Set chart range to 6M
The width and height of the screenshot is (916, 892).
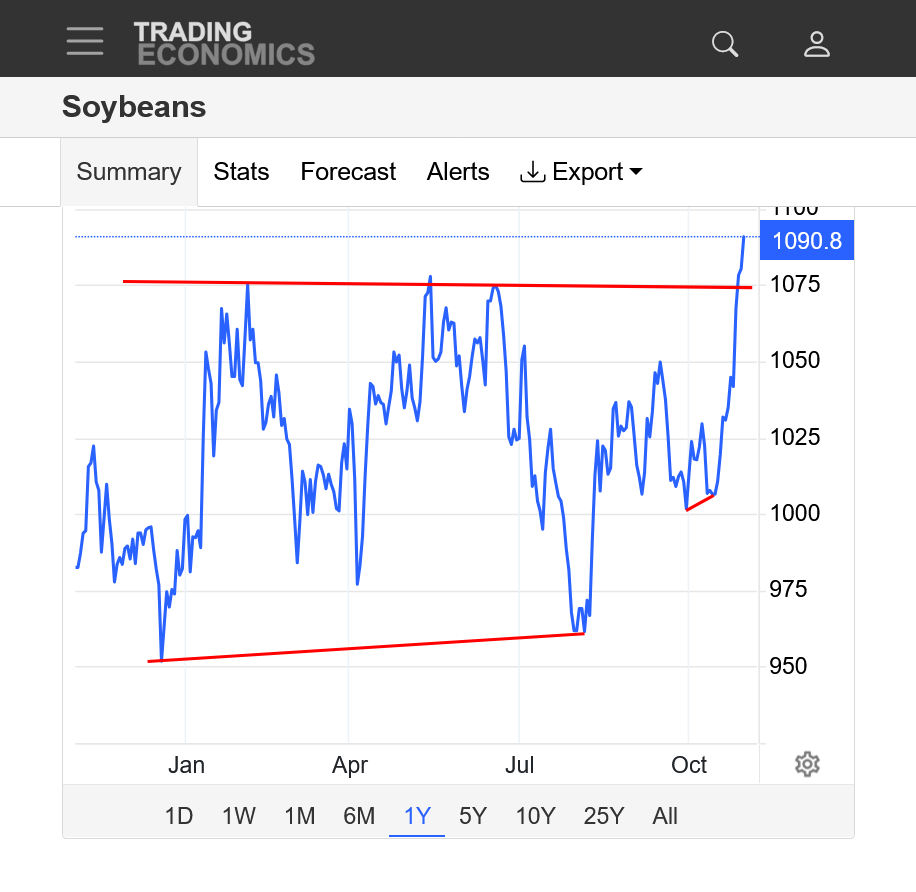pyautogui.click(x=359, y=816)
